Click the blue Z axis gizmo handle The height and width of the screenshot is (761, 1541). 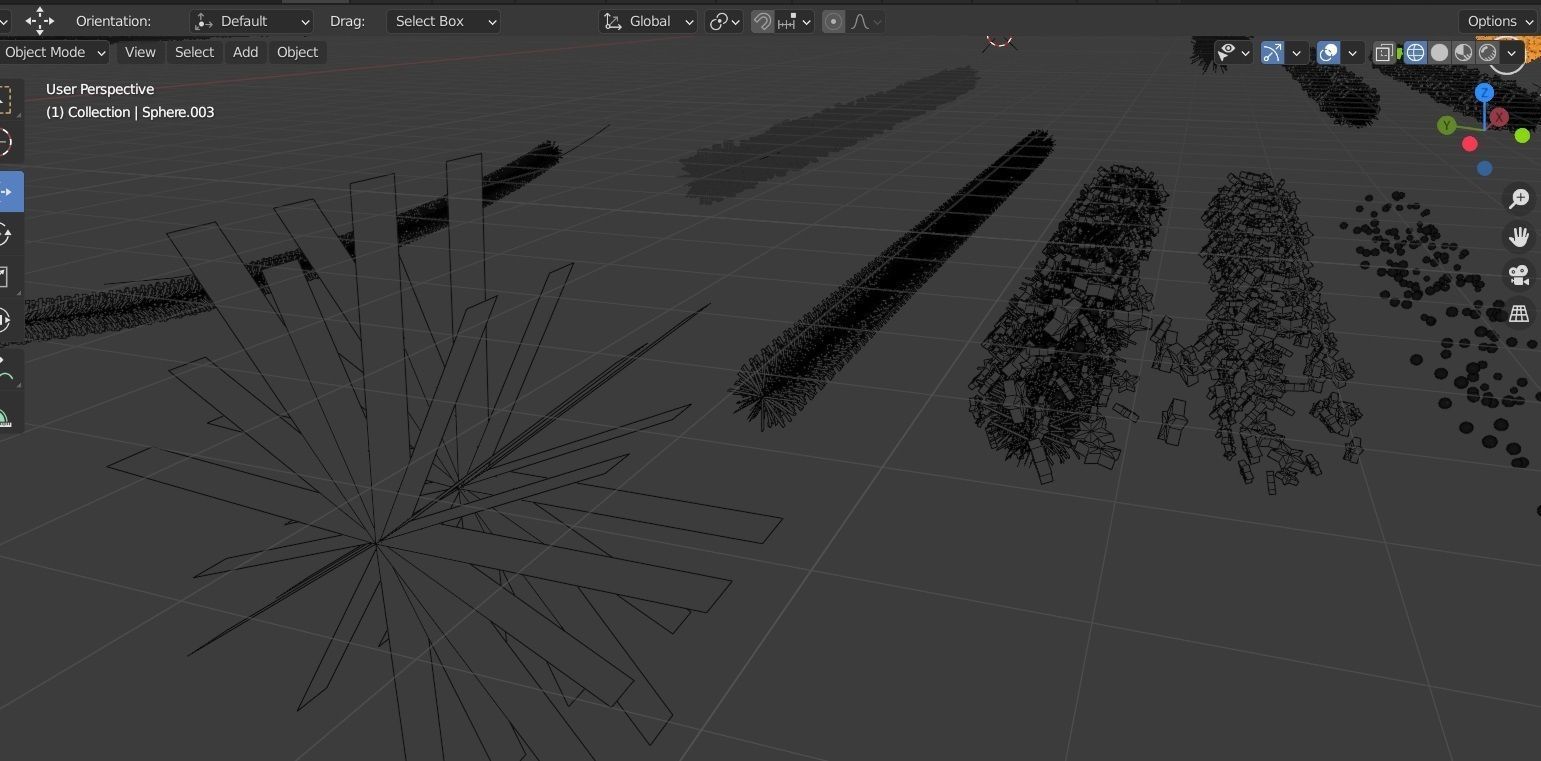[1485, 93]
